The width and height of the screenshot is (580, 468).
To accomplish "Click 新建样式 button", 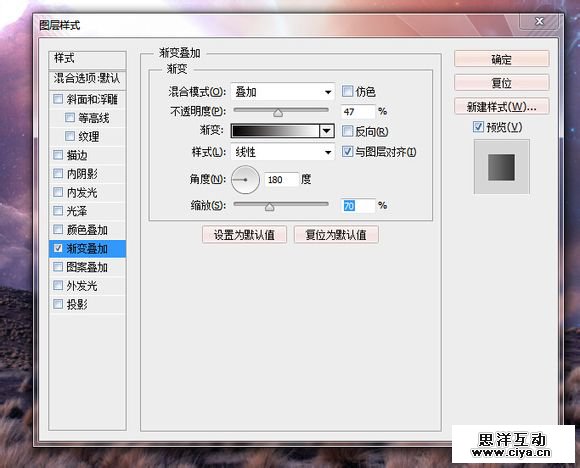I will [x=502, y=107].
